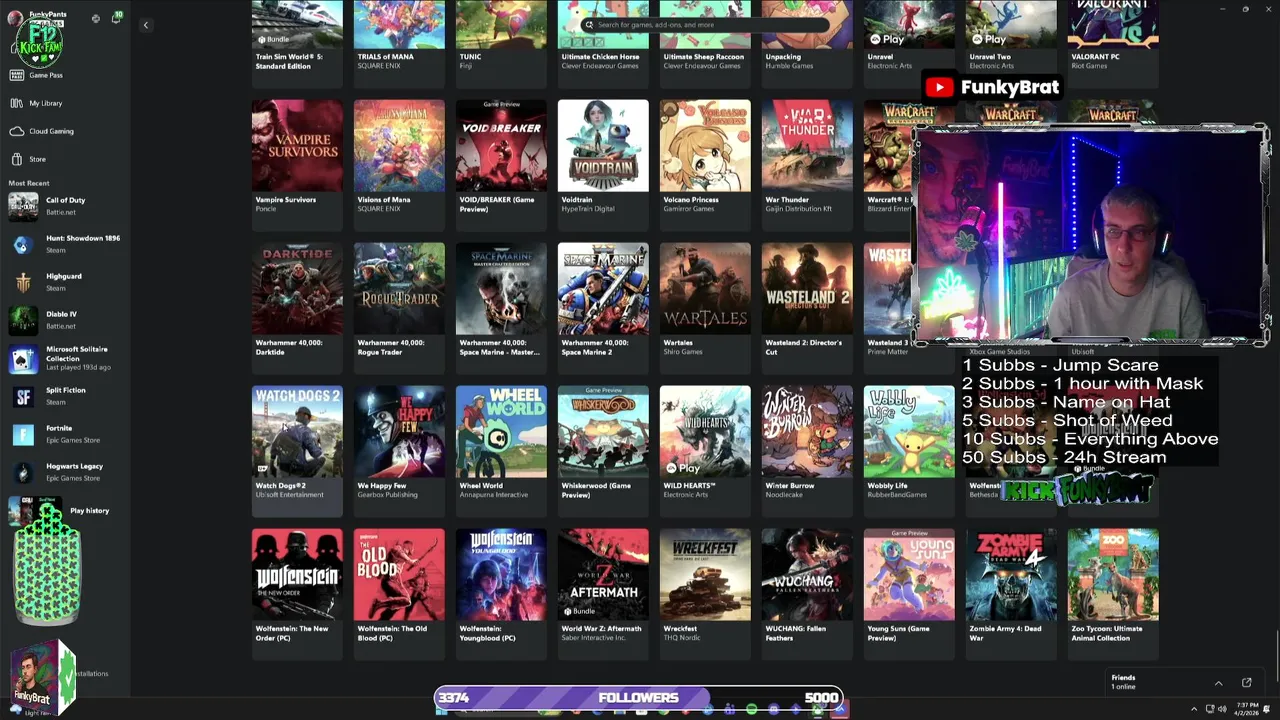Open Microsoft Solitaire Collection recent entry
Screen dimensions: 1280x720
65,358
